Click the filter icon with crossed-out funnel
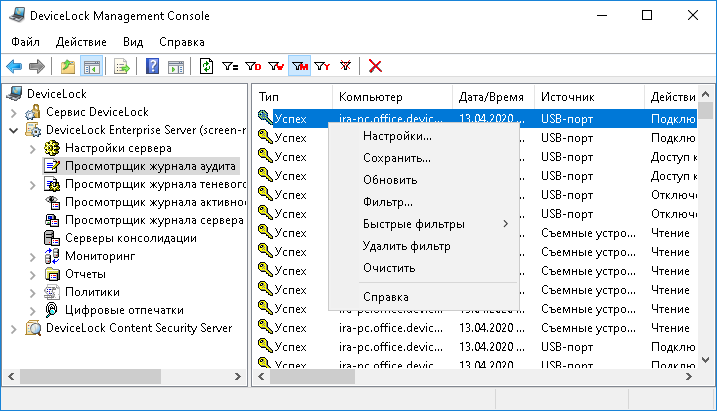This screenshot has height=411, width=717. tap(346, 66)
